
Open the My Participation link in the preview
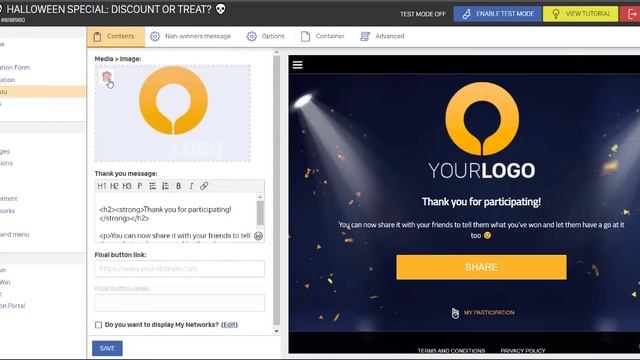pyautogui.click(x=489, y=313)
